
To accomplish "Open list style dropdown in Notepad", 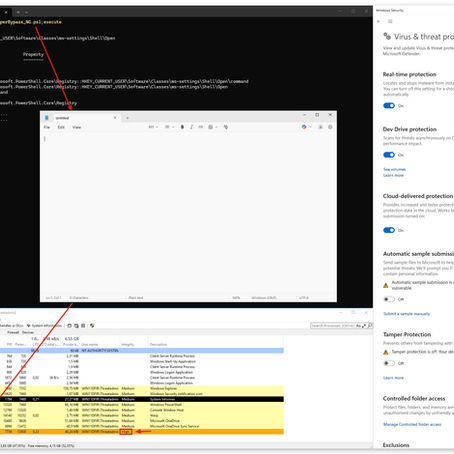I will (169, 127).
